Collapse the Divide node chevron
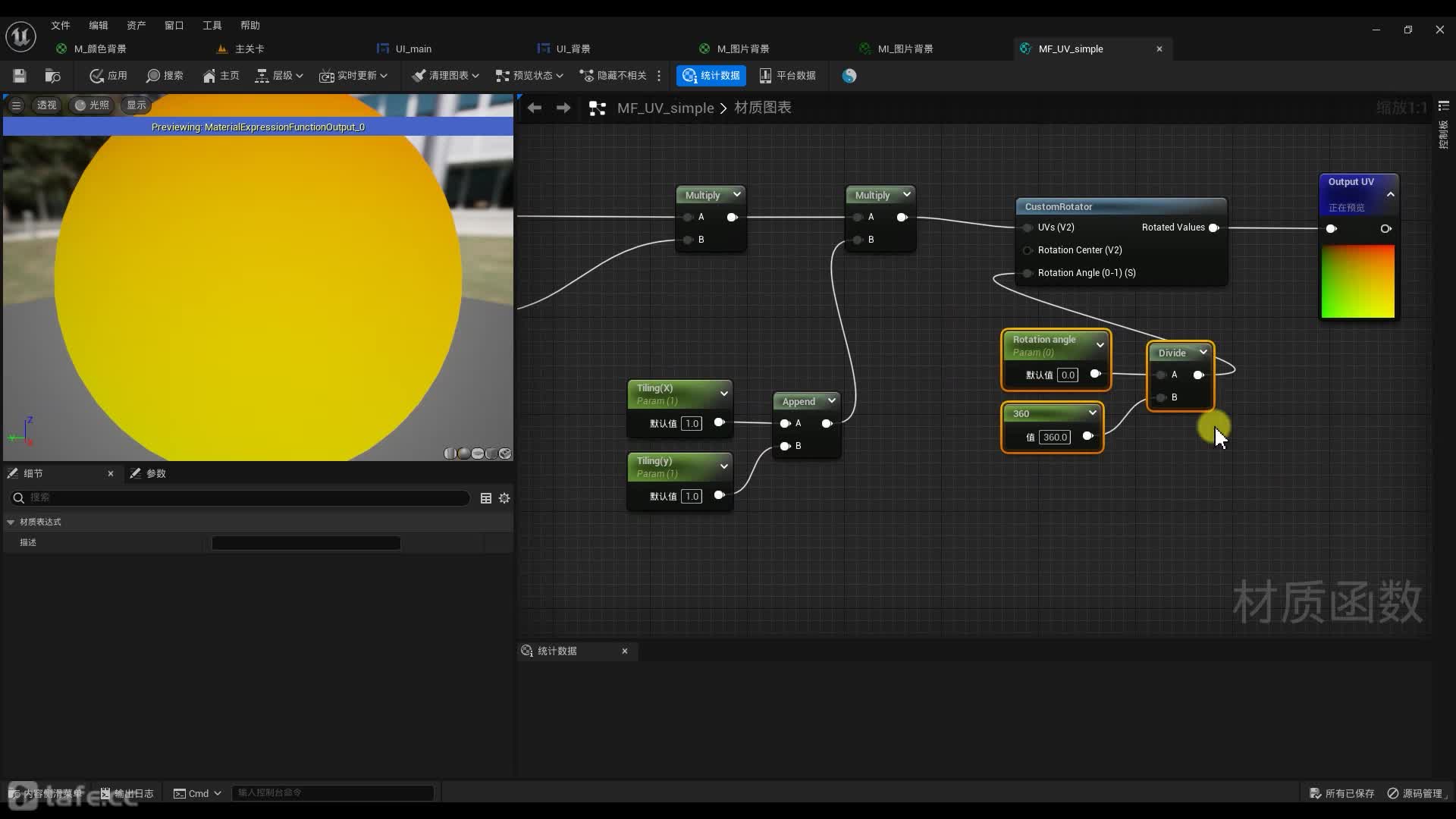The image size is (1456, 819). tap(1203, 353)
